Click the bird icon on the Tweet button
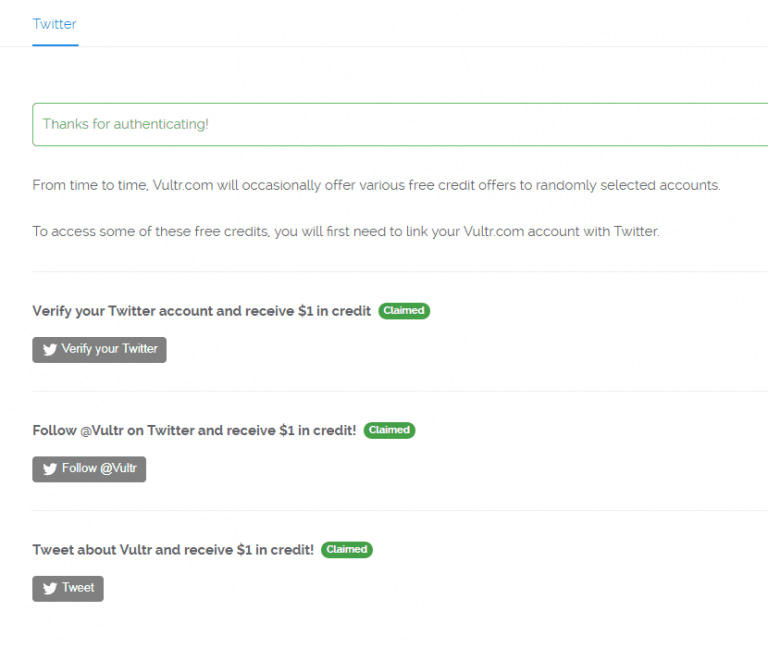768x649 pixels. pos(49,589)
